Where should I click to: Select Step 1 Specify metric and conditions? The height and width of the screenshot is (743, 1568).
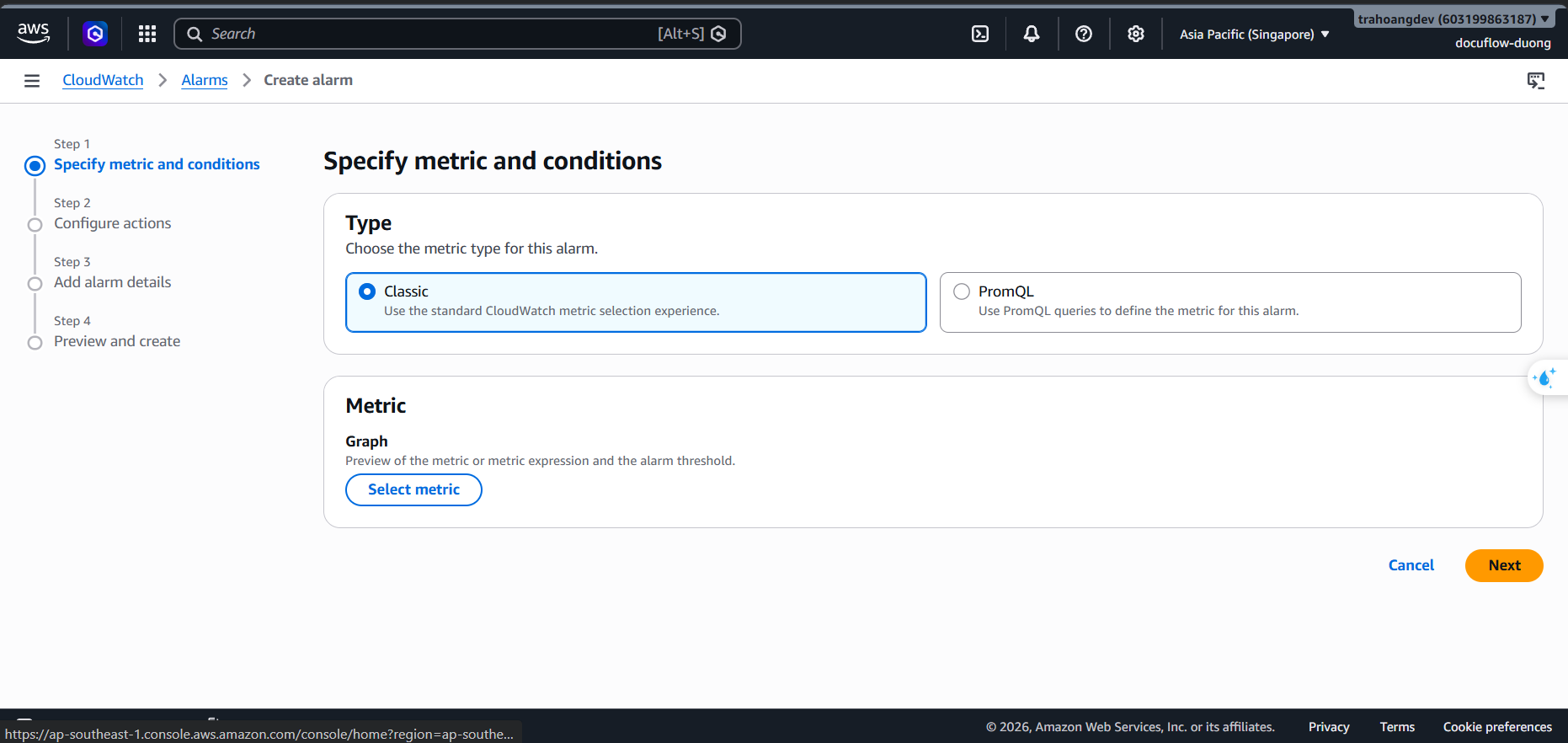157,164
